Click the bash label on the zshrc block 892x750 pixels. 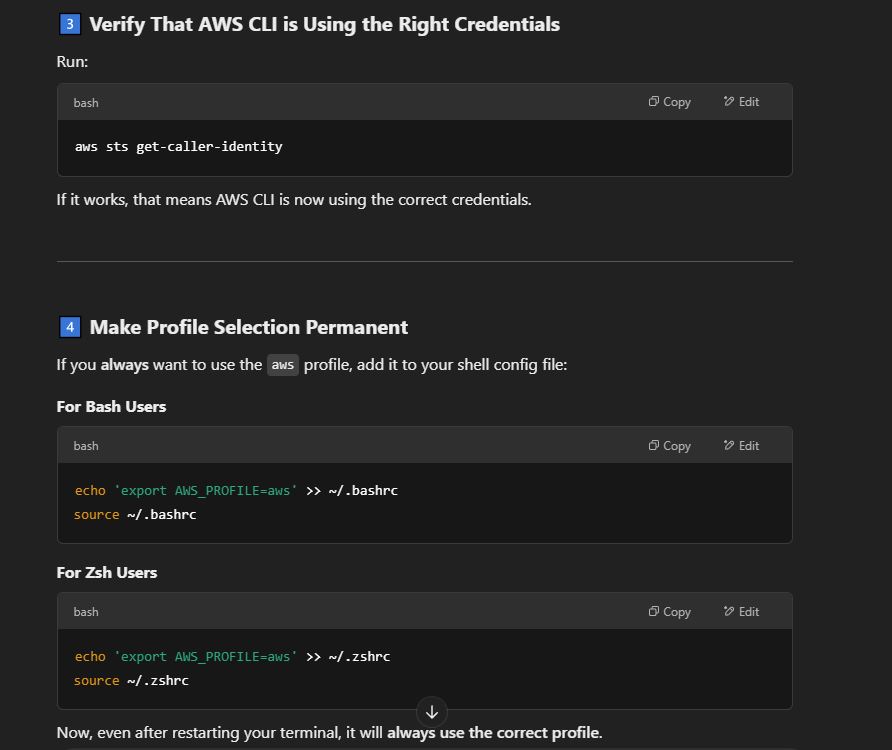[86, 612]
